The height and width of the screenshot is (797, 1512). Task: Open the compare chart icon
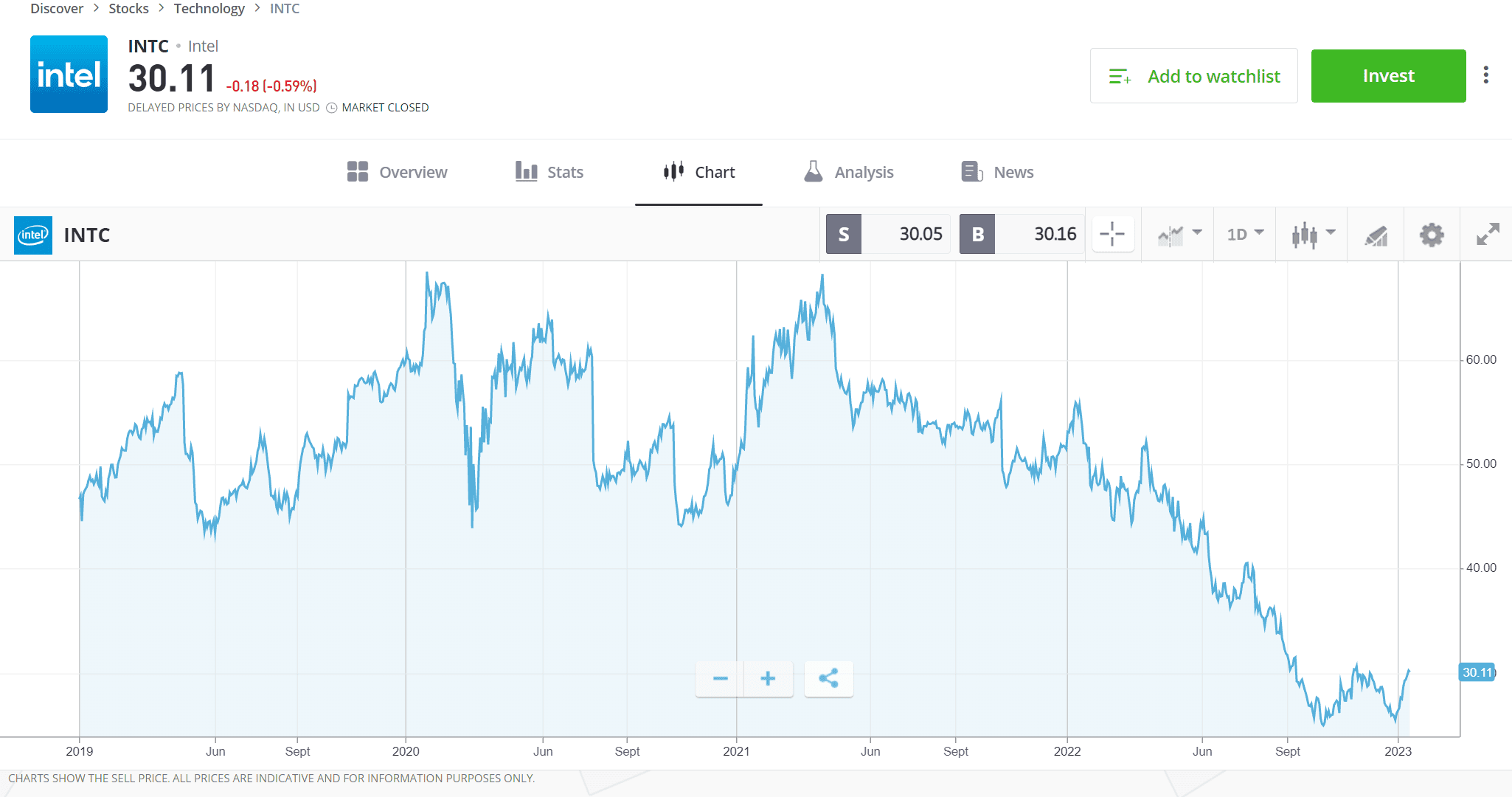[1171, 235]
